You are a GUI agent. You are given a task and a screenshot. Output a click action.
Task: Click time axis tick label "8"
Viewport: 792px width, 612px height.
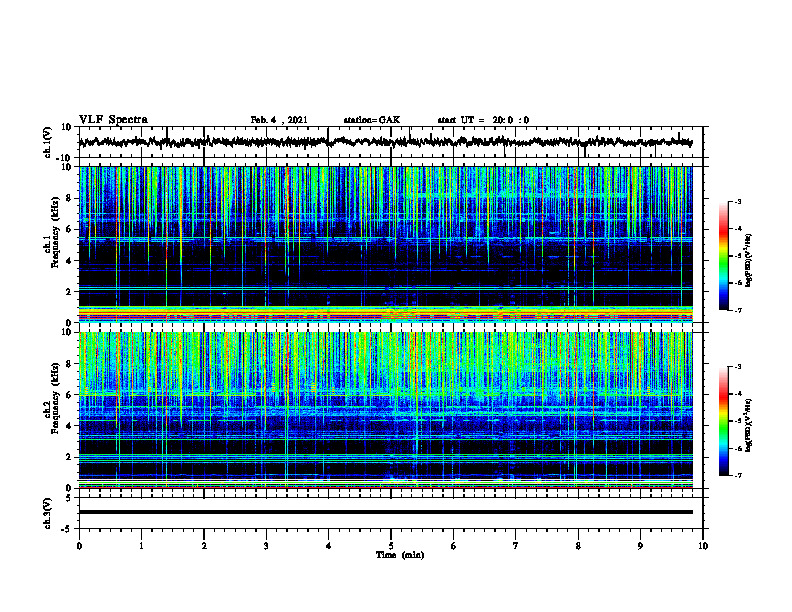click(x=578, y=546)
